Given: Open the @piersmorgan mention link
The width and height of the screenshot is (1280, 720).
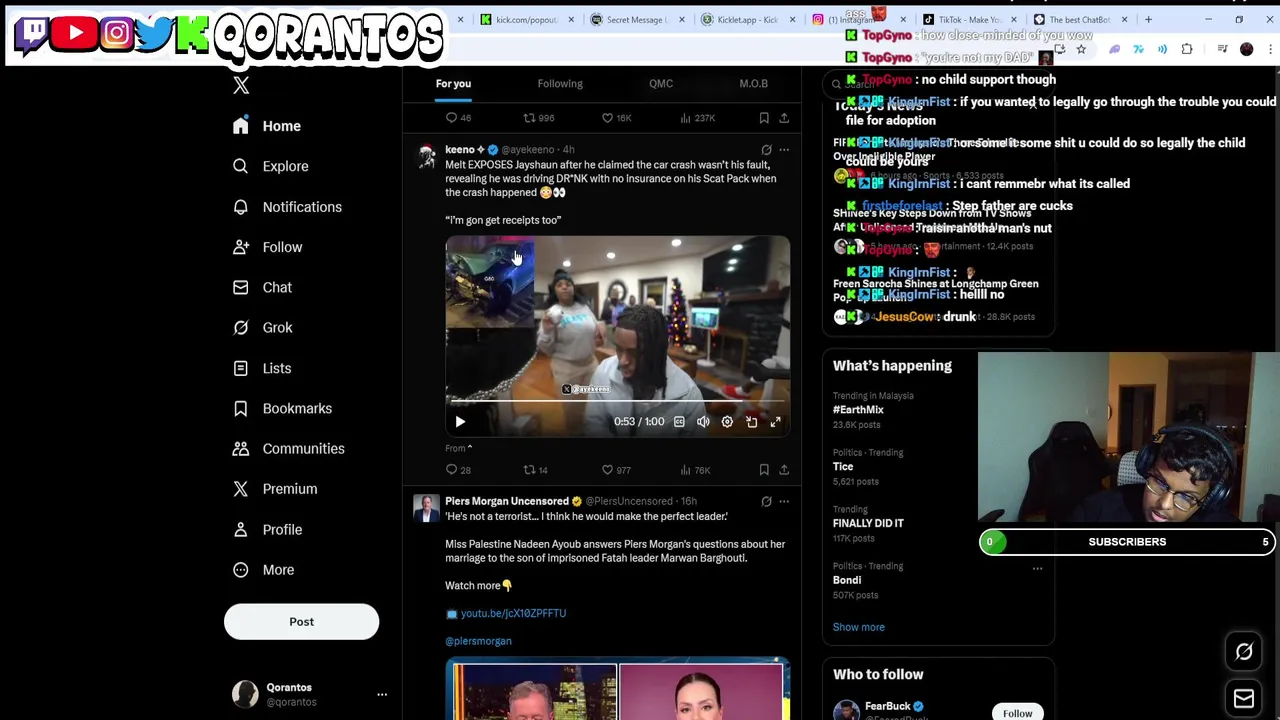Looking at the screenshot, I should click(x=478, y=641).
